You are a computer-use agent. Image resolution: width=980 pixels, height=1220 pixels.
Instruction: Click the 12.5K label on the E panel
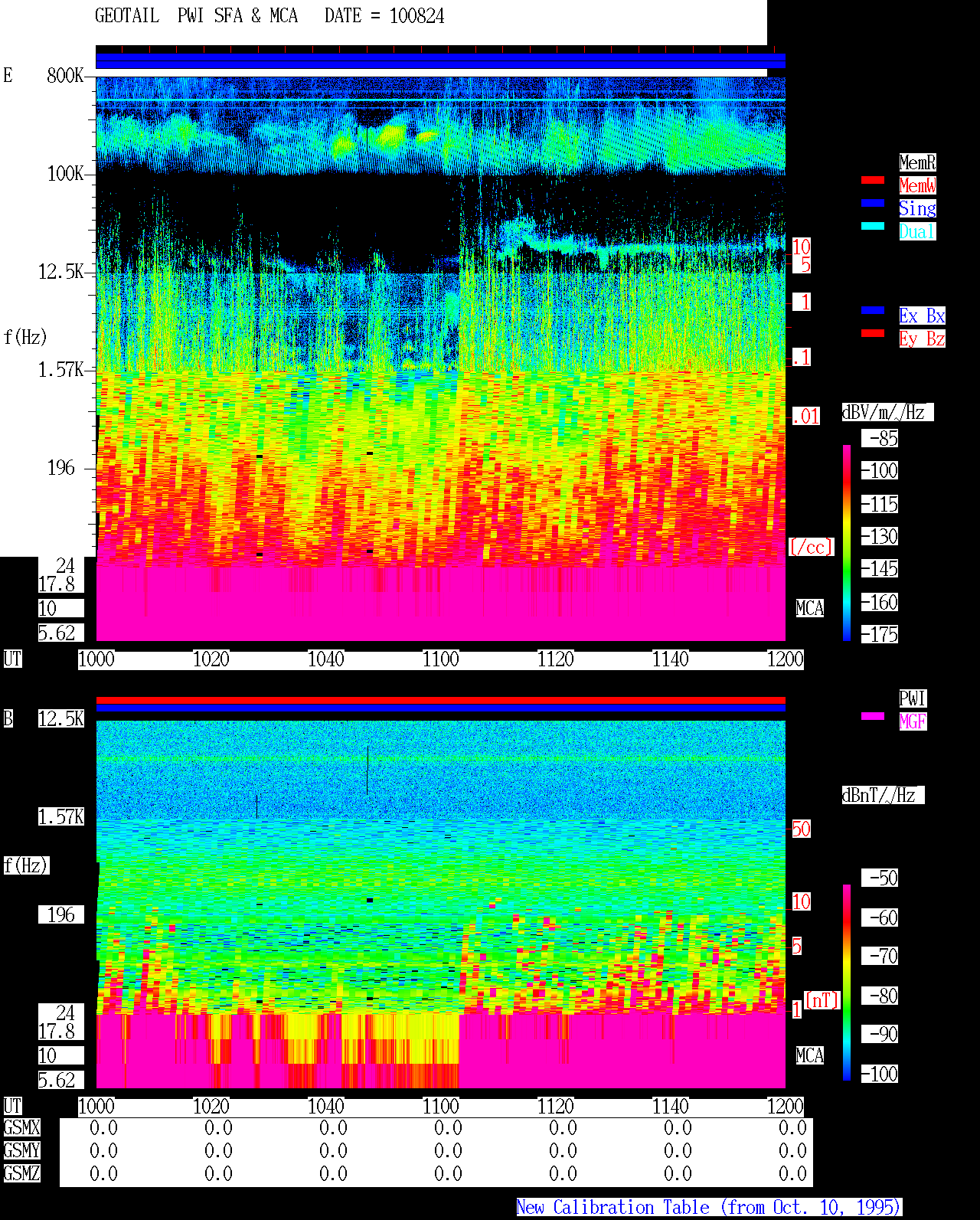pos(60,271)
